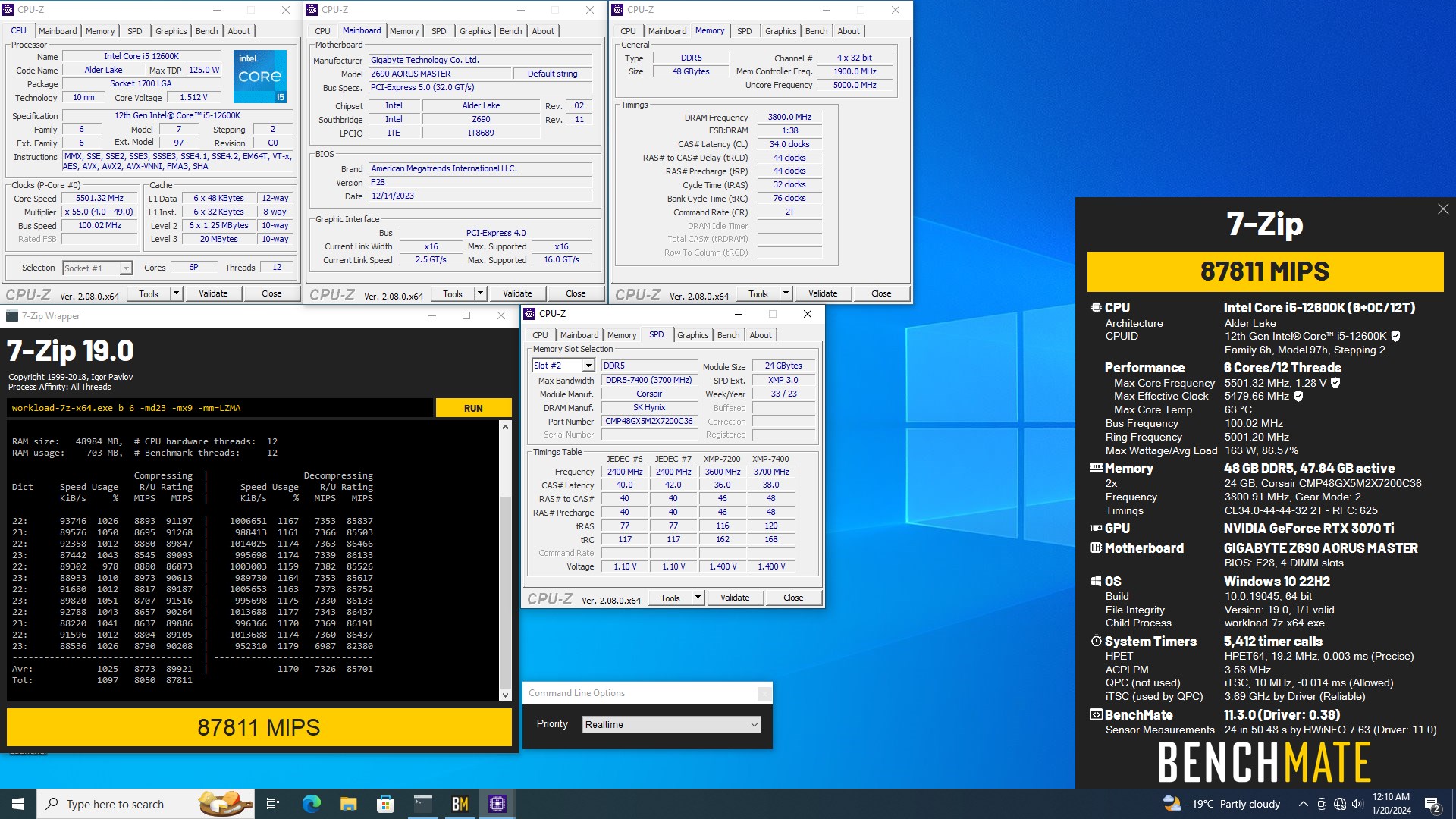Image resolution: width=1456 pixels, height=819 pixels.
Task: Click Tools button in the CPU-Z Memory window
Action: [x=758, y=293]
